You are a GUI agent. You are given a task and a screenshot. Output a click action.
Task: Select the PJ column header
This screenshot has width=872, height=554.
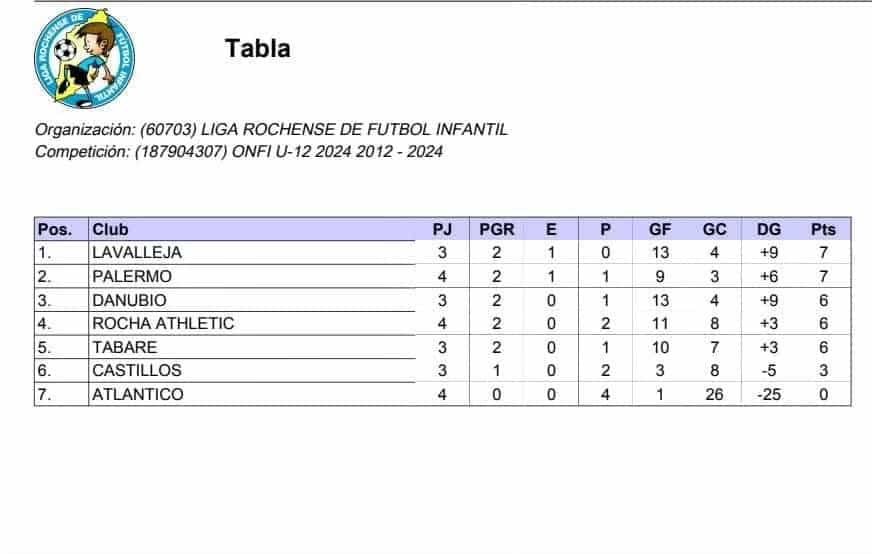tap(442, 229)
